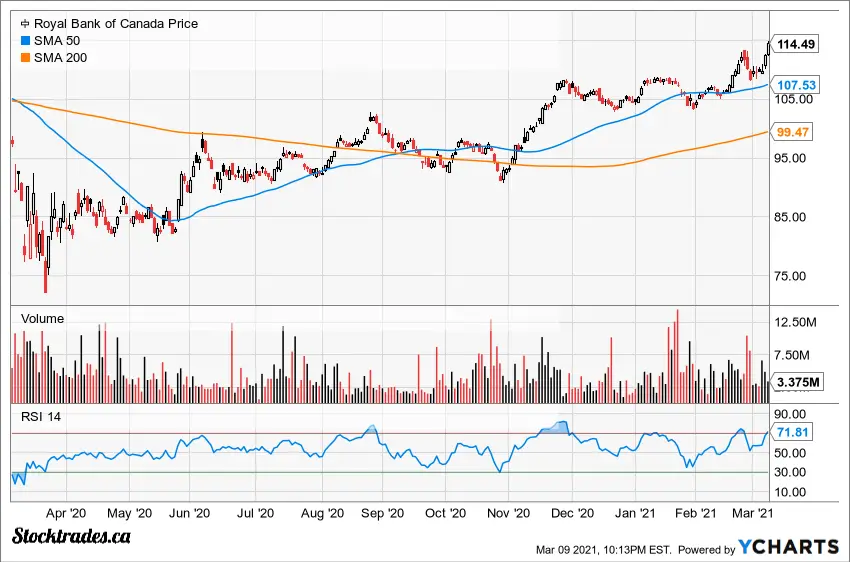The height and width of the screenshot is (562, 850).
Task: Click the 114.49 current price tag
Action: [x=798, y=44]
